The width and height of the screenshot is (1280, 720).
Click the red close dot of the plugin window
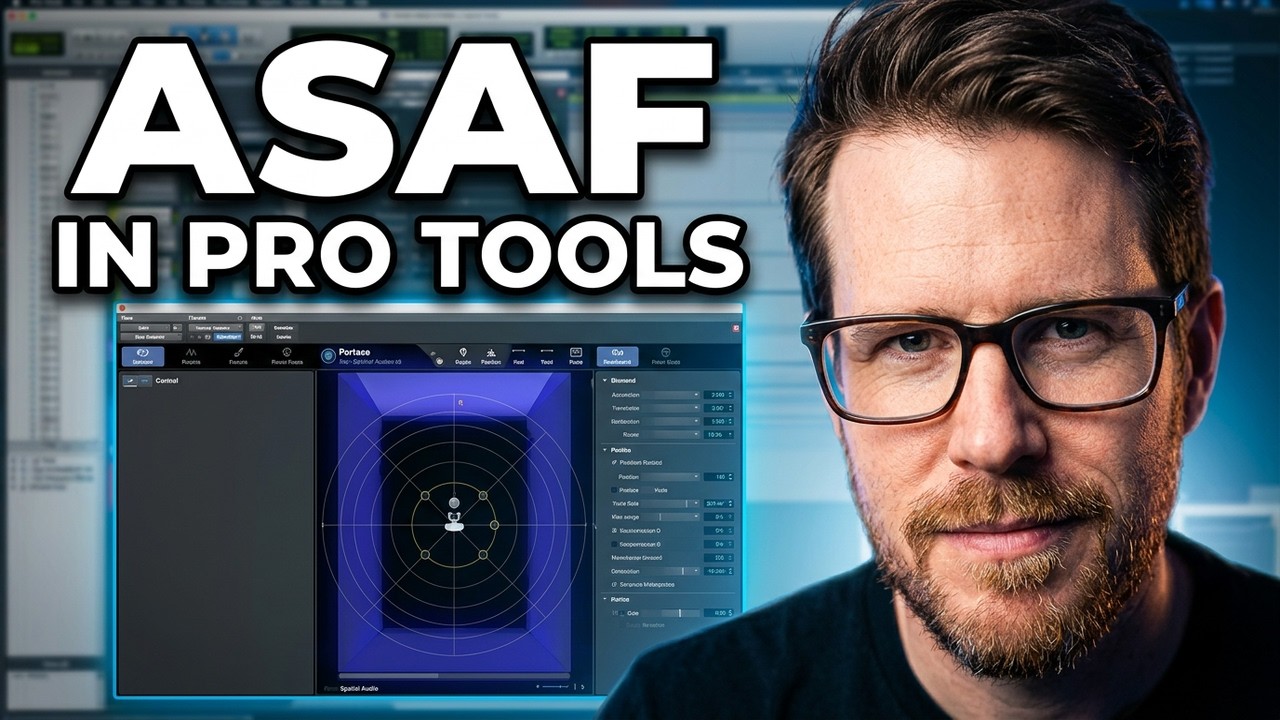(122, 308)
